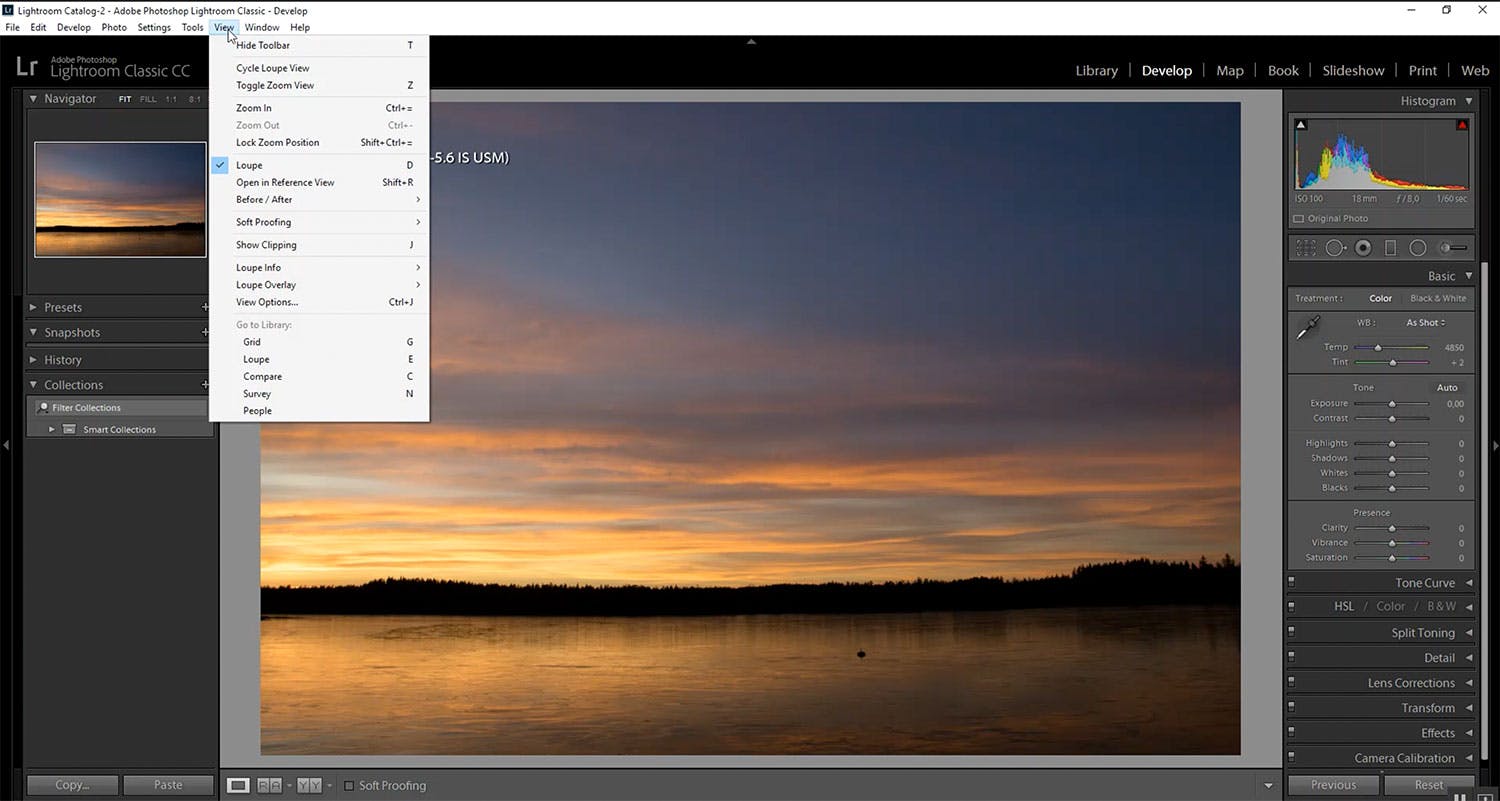Grab the White Balance eyedropper

point(1308,328)
